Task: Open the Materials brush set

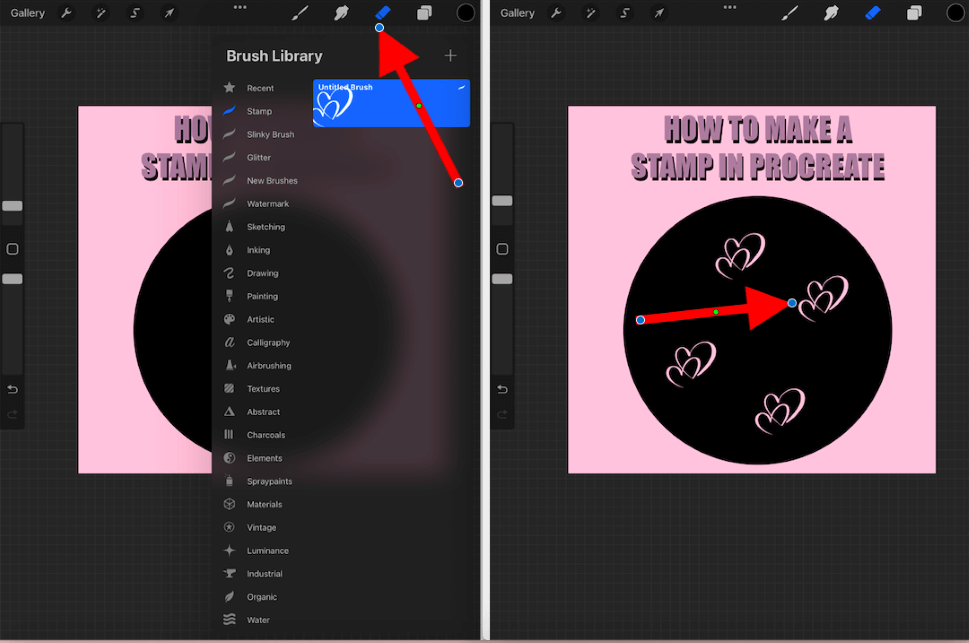Action: click(264, 505)
